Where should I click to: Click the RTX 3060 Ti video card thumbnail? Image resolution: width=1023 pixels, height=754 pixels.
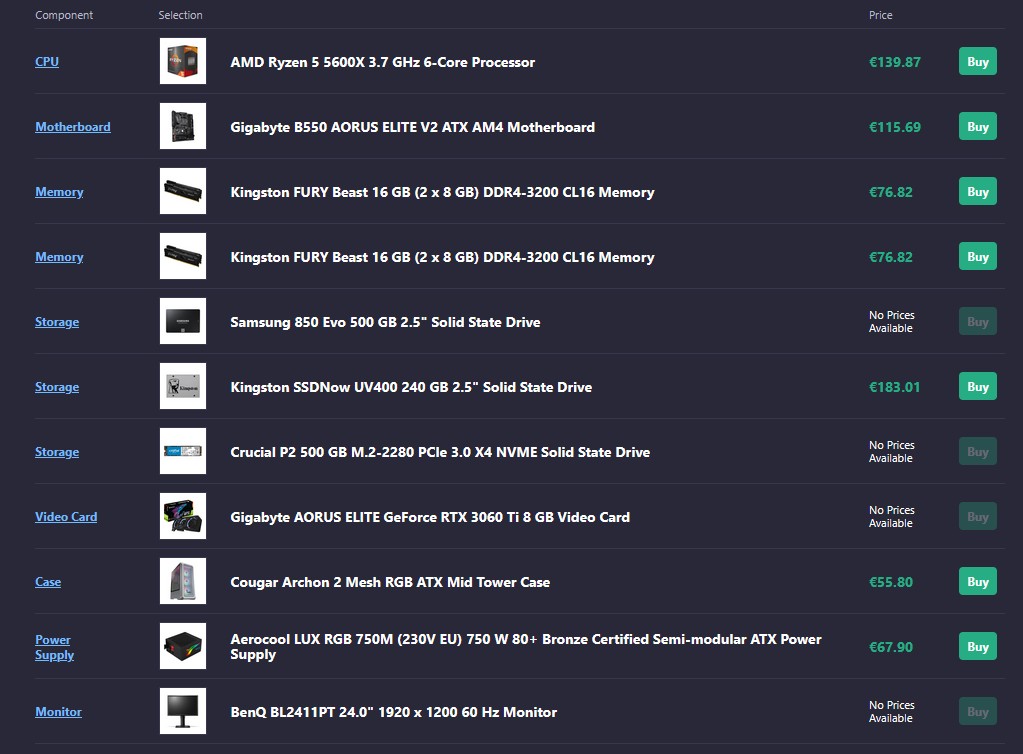pyautogui.click(x=183, y=516)
